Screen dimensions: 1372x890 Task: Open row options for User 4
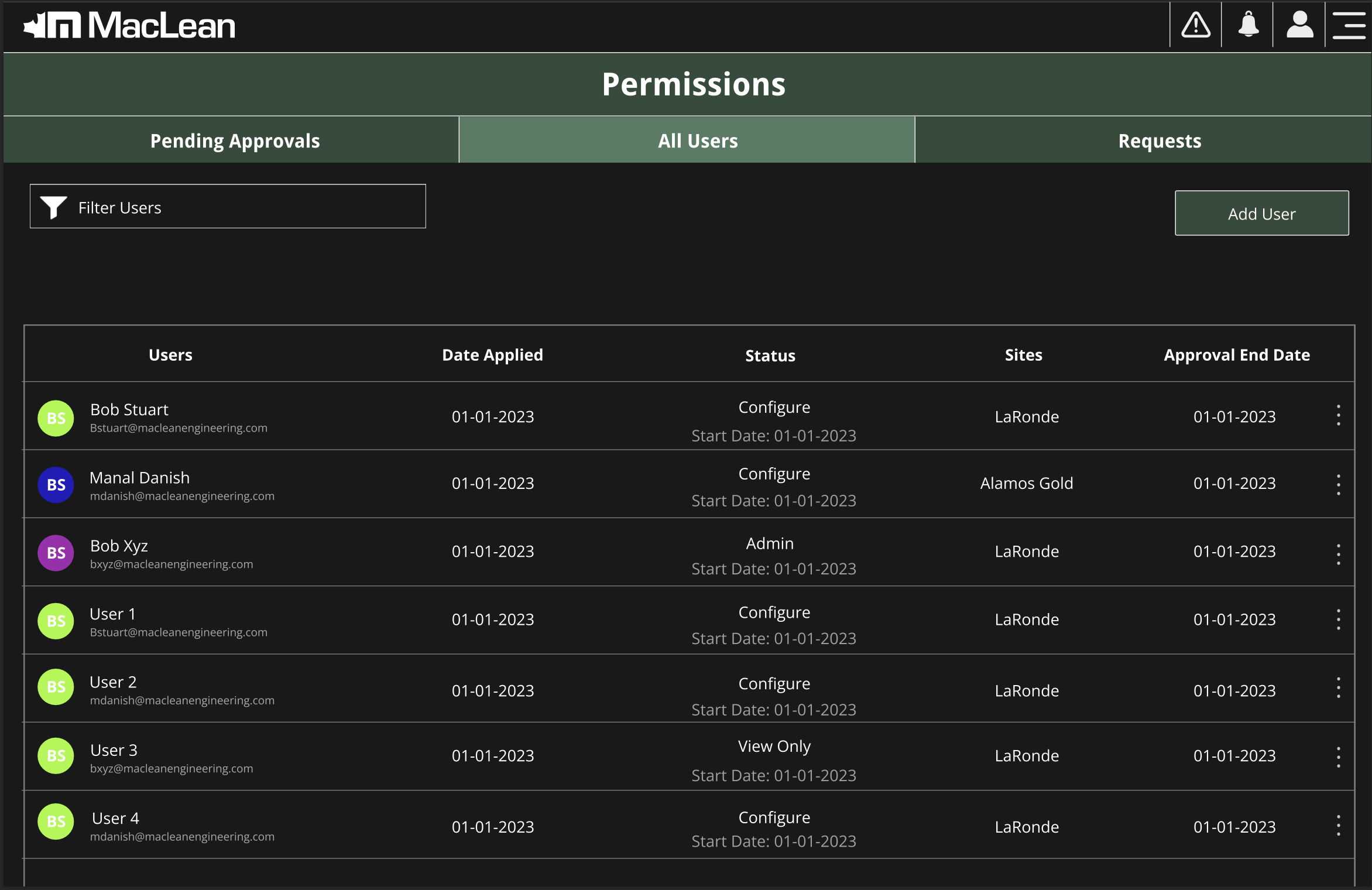pos(1338,825)
